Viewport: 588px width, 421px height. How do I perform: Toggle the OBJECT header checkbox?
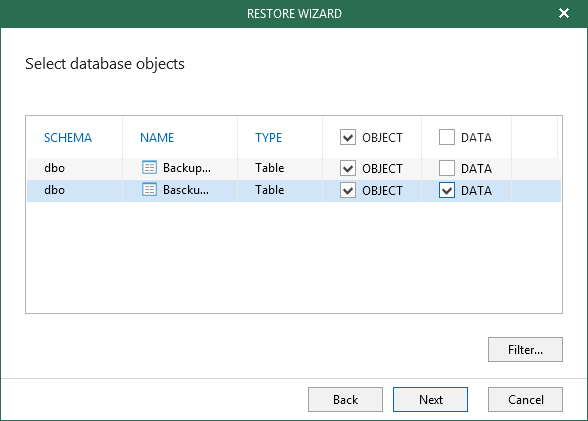(x=348, y=137)
